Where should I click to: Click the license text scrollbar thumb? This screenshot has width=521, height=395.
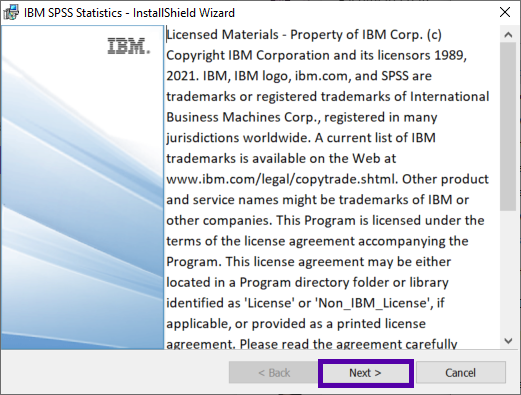(x=508, y=127)
